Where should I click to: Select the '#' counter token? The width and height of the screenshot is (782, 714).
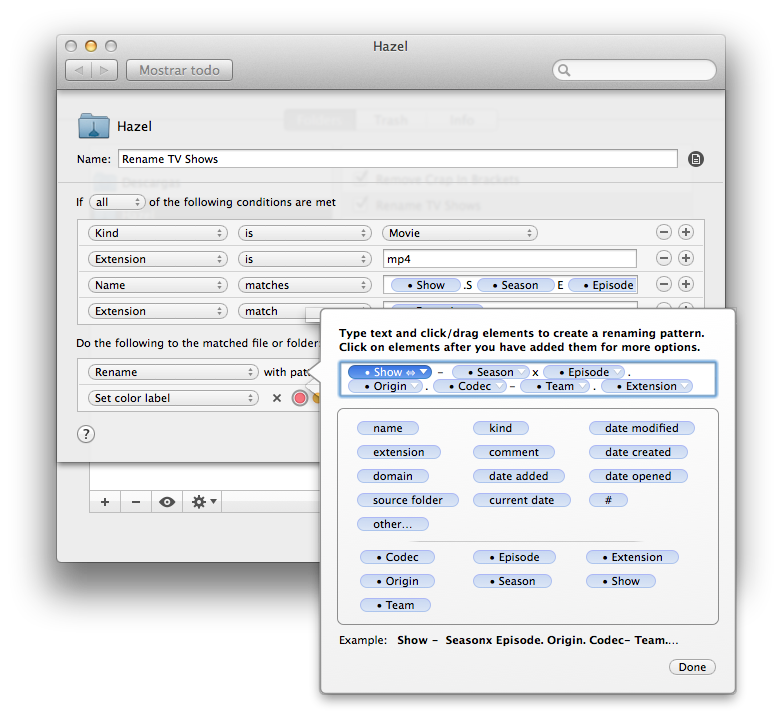(x=608, y=500)
